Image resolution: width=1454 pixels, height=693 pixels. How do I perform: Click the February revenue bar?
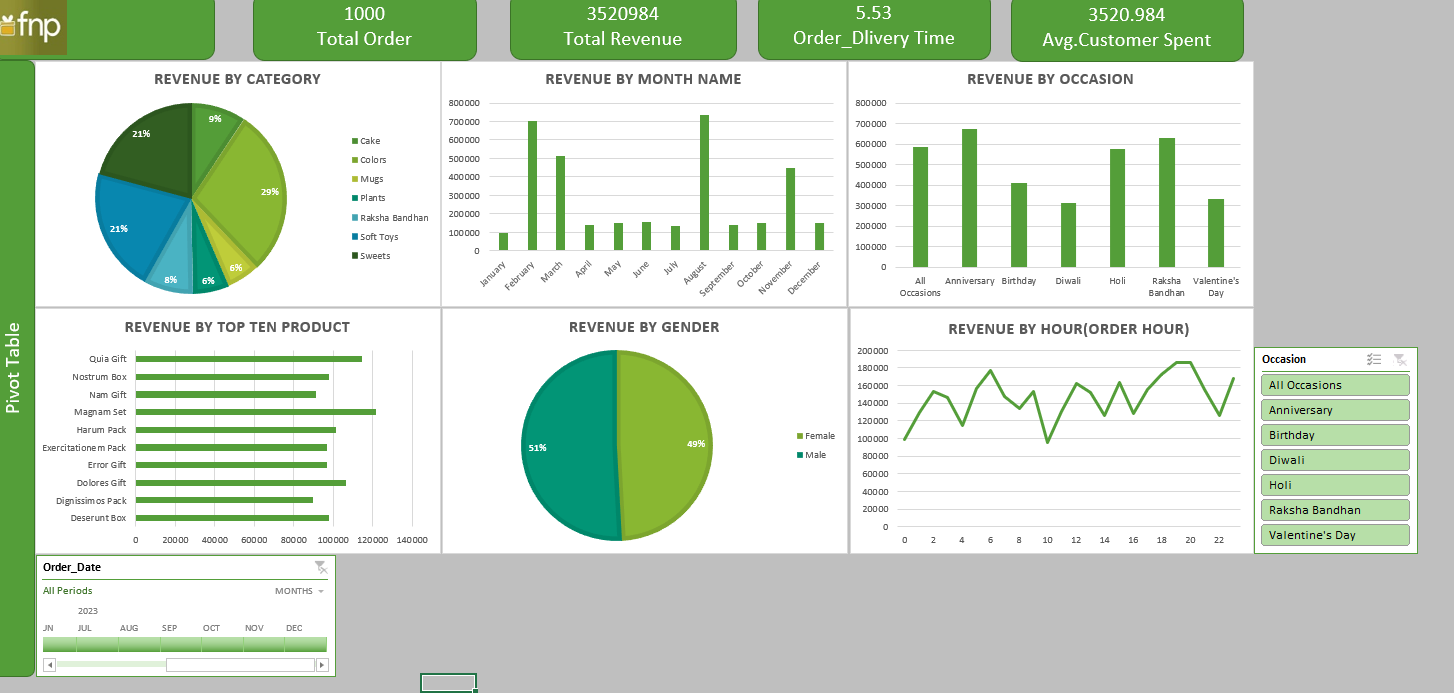[532, 186]
